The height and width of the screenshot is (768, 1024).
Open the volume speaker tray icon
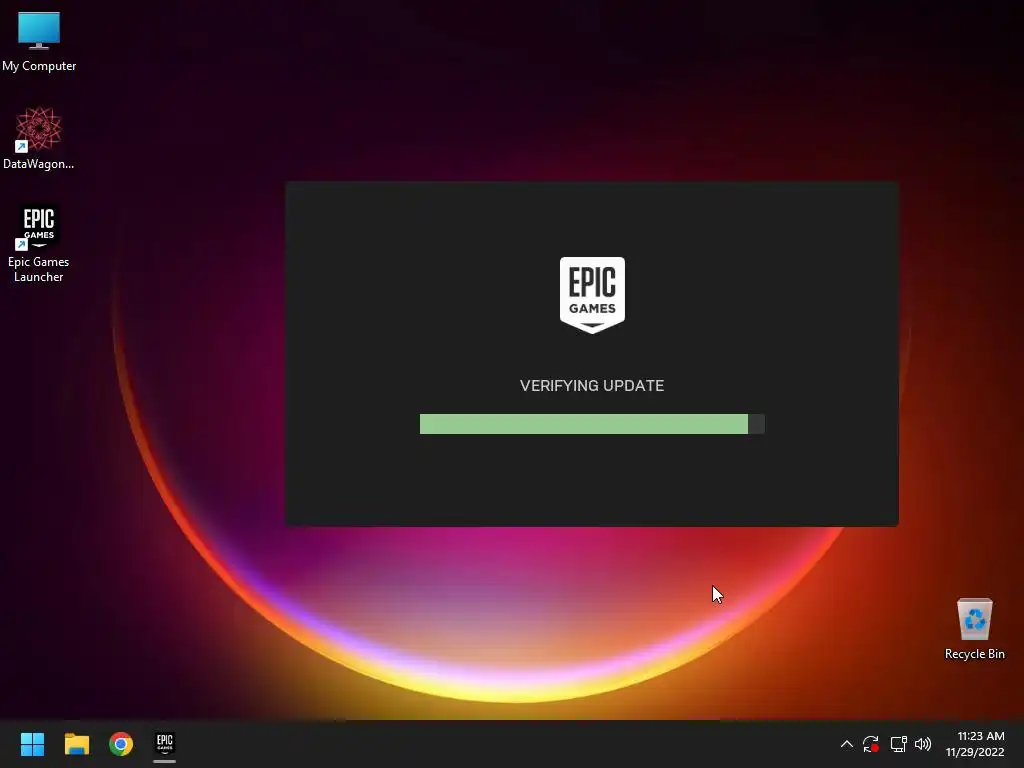(x=923, y=744)
